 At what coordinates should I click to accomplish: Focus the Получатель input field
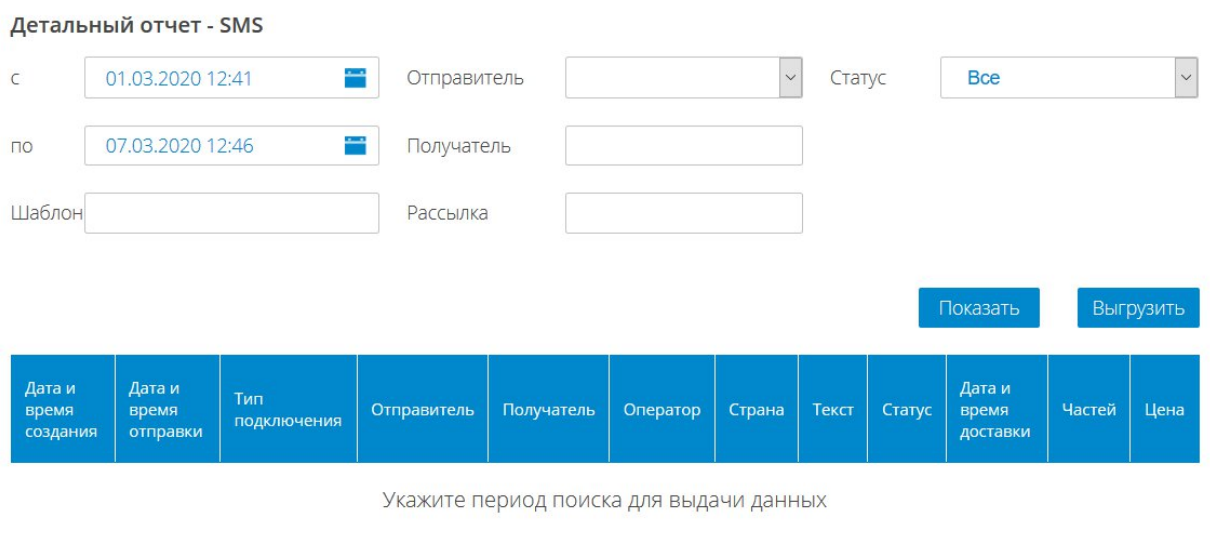point(683,146)
